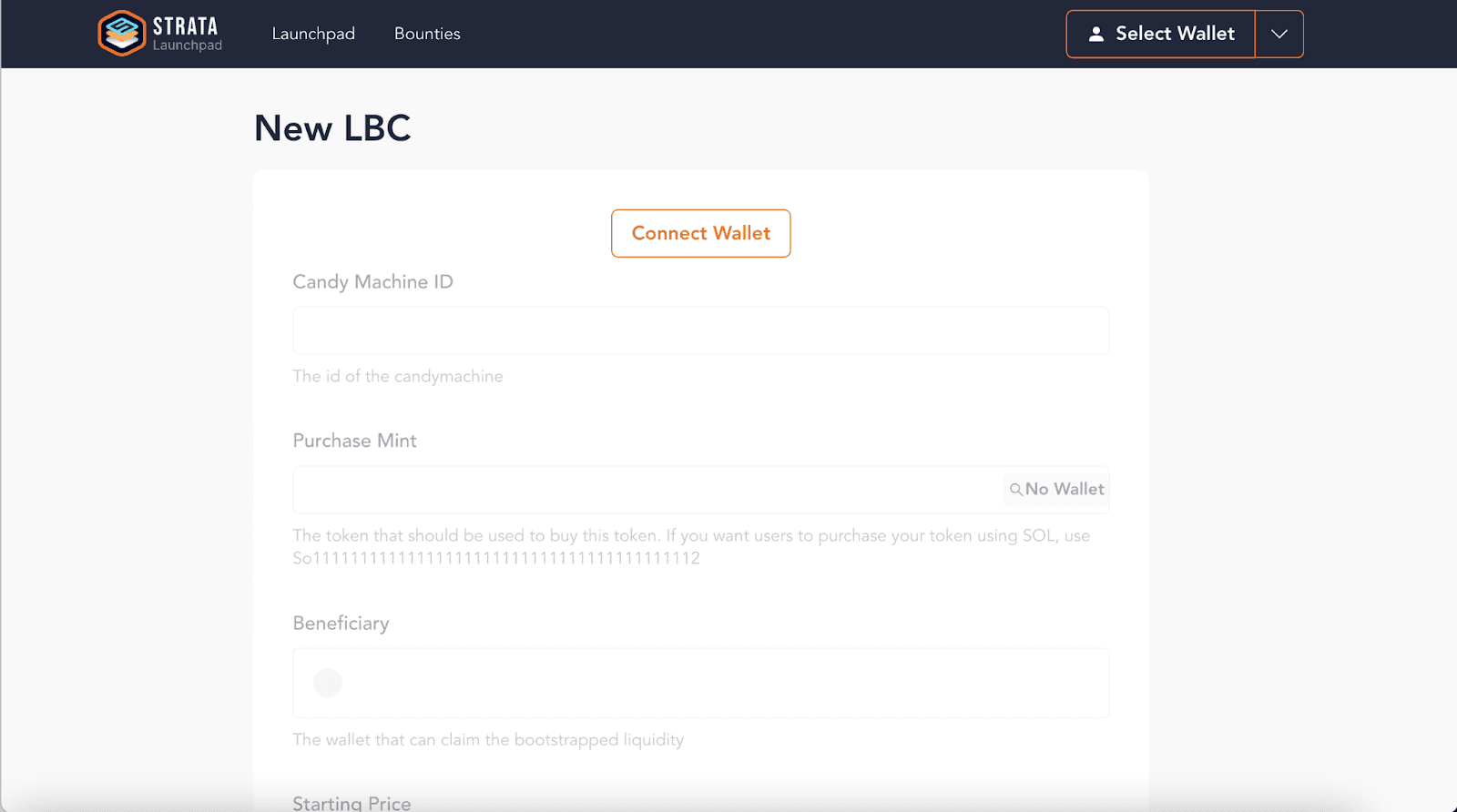This screenshot has width=1457, height=812.
Task: Click the Beneficiary label
Action: [341, 624]
